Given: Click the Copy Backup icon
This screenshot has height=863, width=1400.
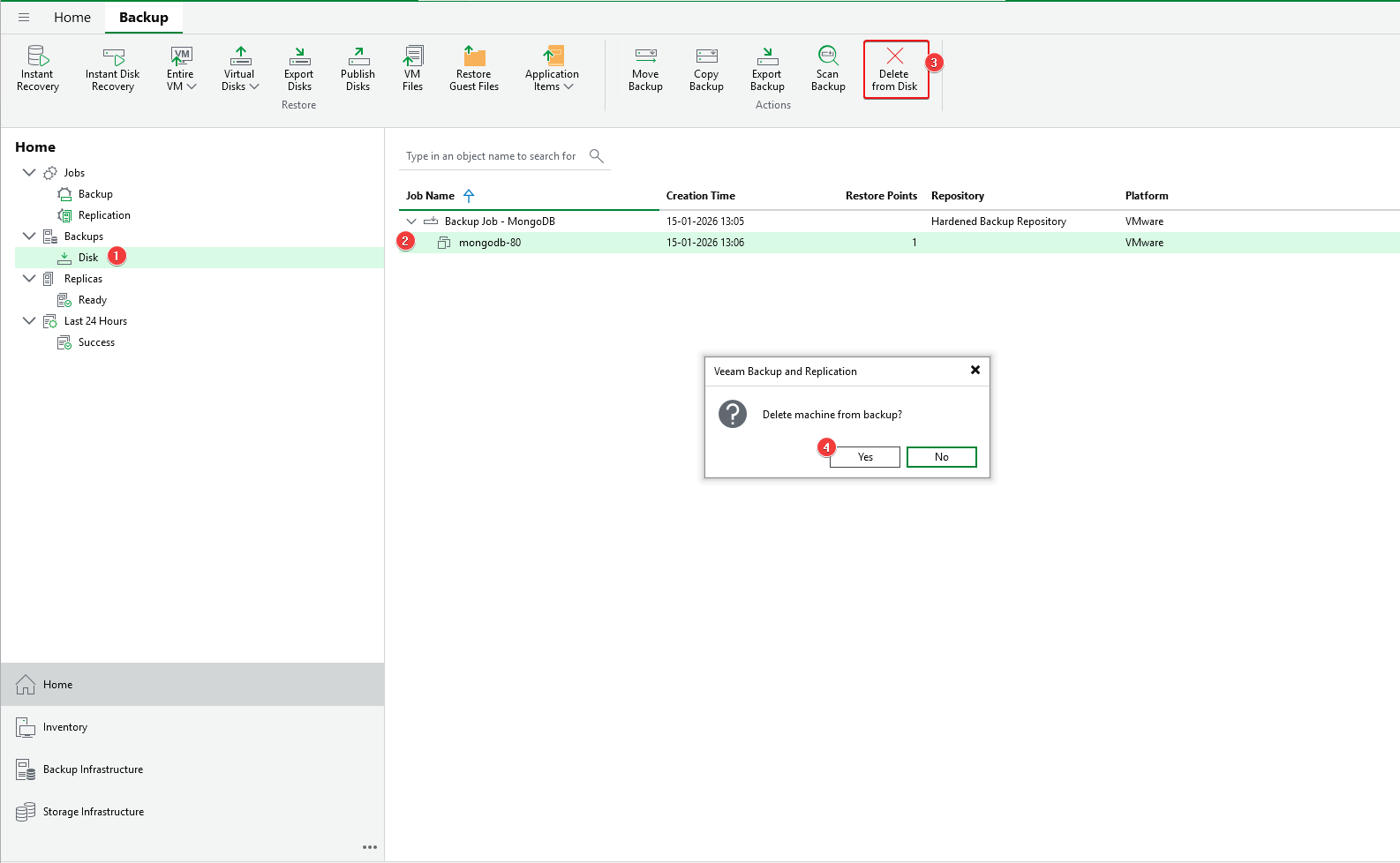Looking at the screenshot, I should pyautogui.click(x=706, y=69).
